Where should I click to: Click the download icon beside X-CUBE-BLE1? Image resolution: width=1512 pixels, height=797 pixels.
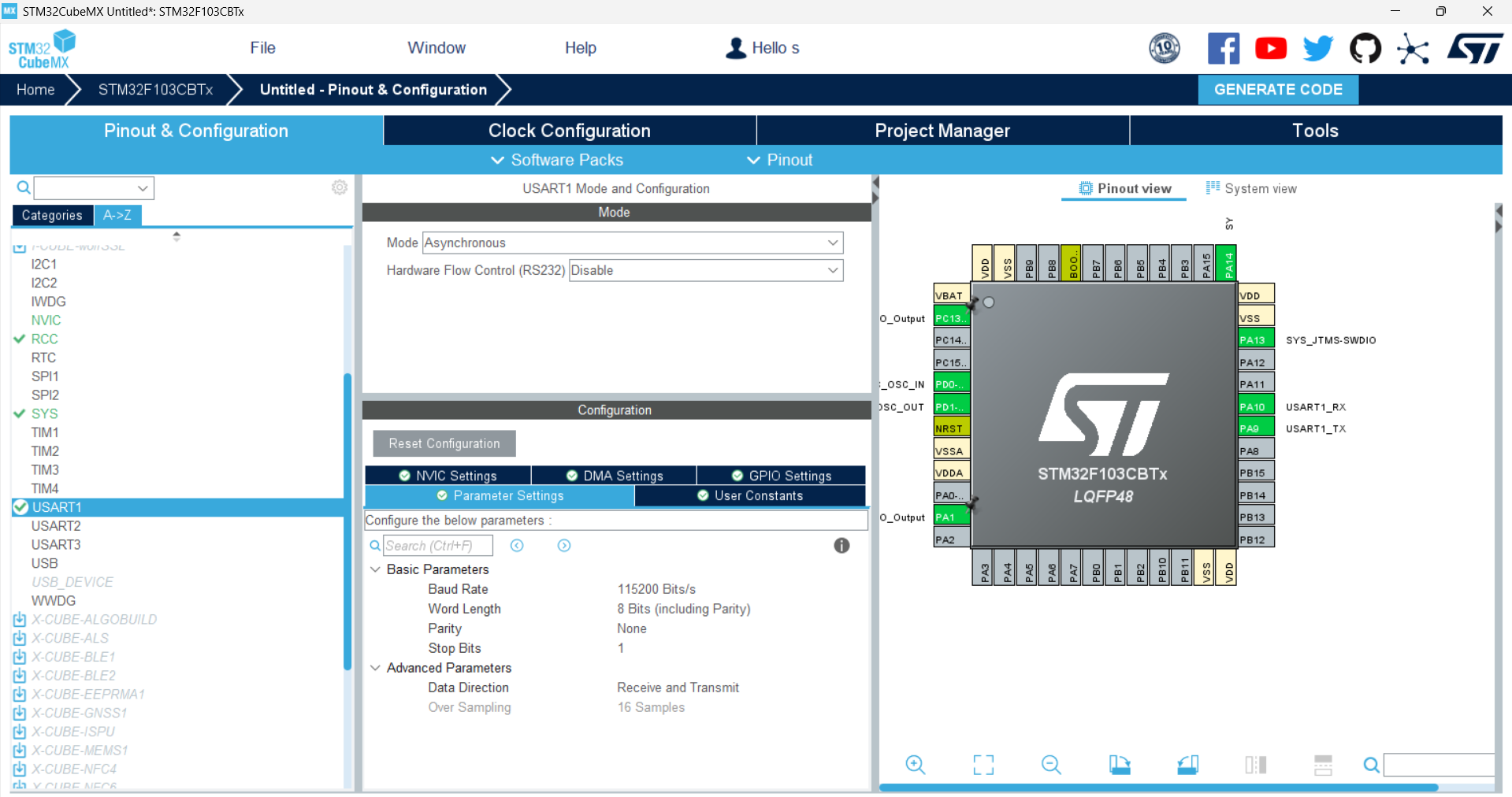pos(20,657)
